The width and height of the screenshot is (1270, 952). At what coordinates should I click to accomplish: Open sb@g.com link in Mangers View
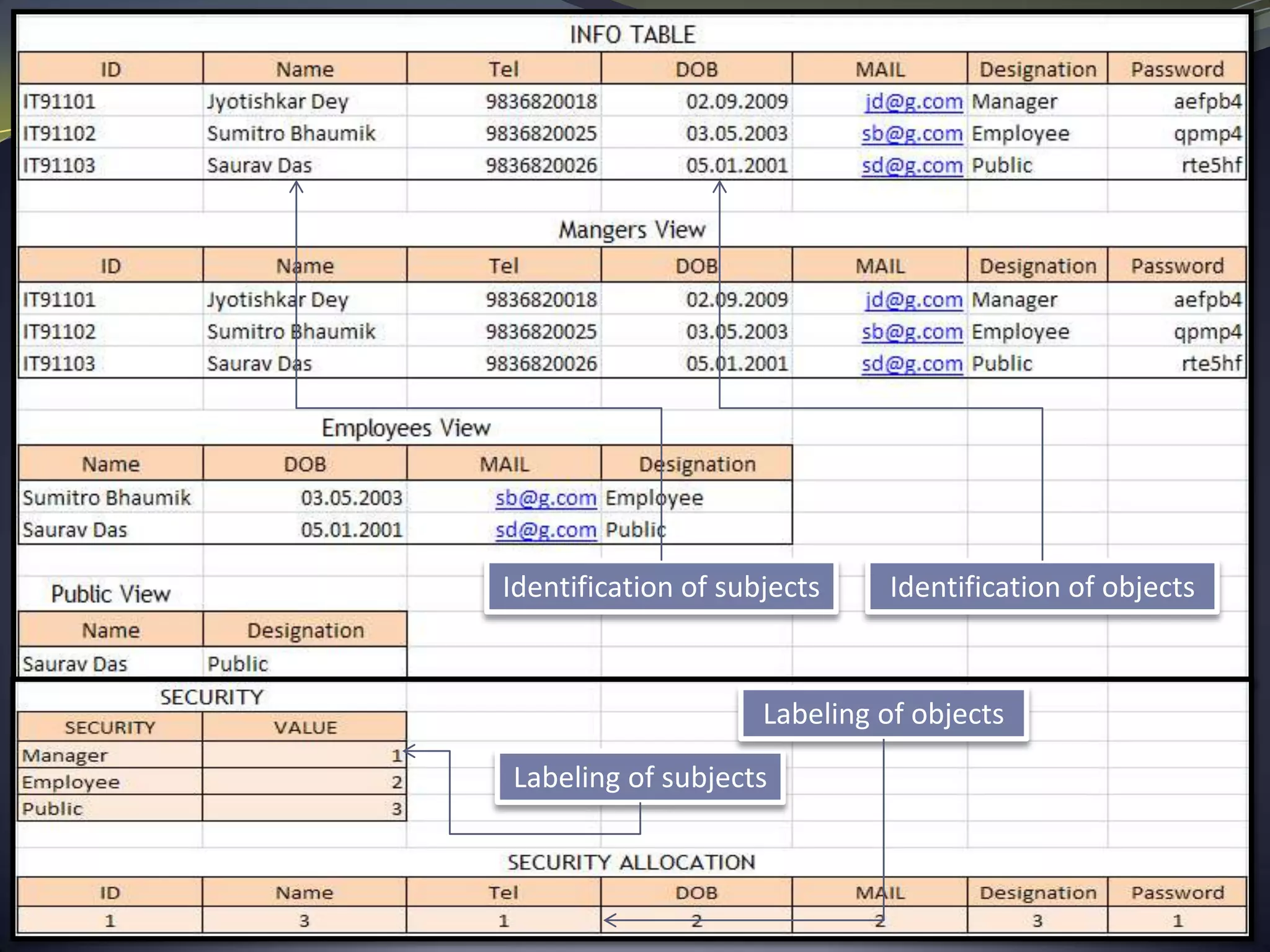click(x=912, y=332)
